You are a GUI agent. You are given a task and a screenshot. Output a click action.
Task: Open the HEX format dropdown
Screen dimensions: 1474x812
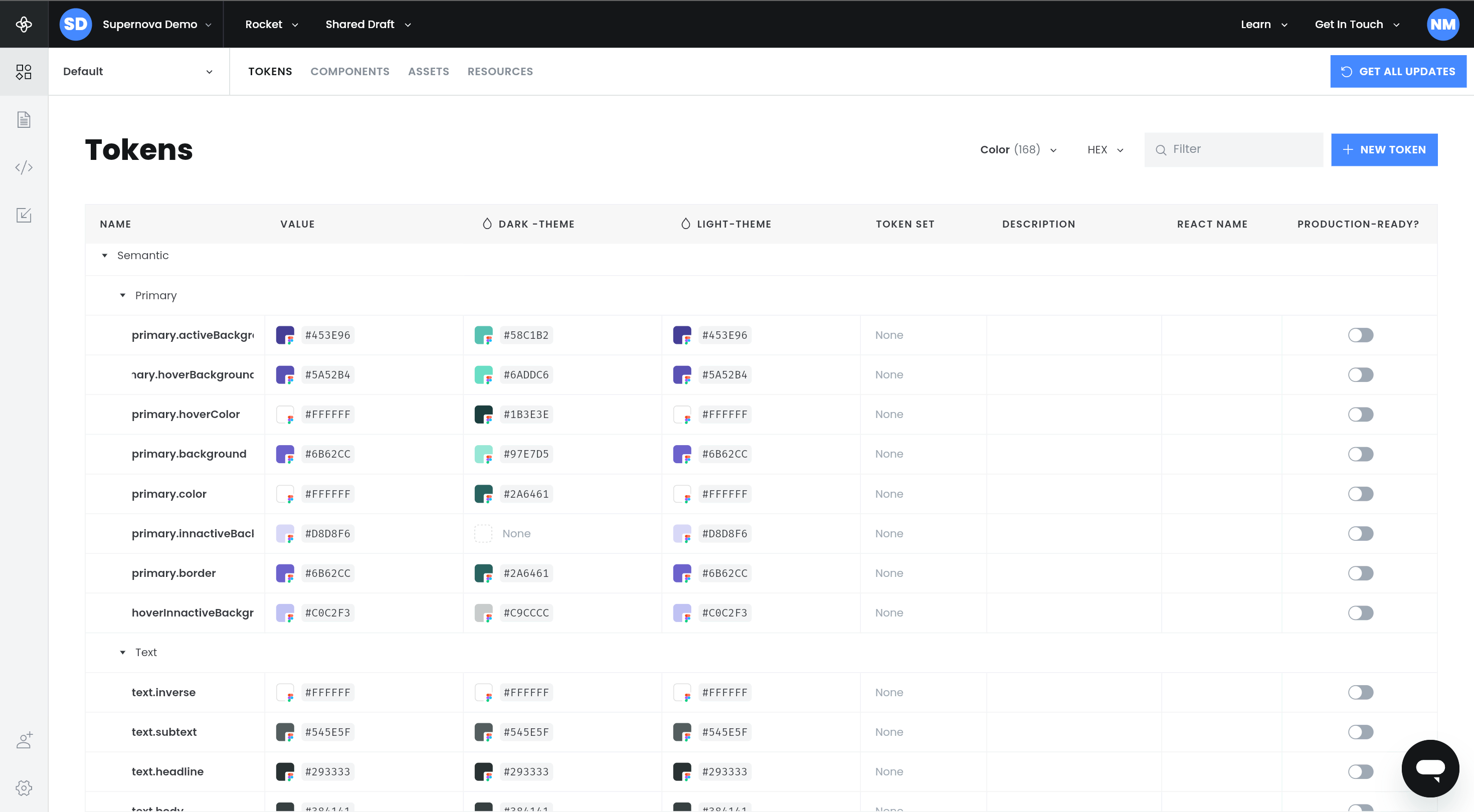pos(1105,149)
